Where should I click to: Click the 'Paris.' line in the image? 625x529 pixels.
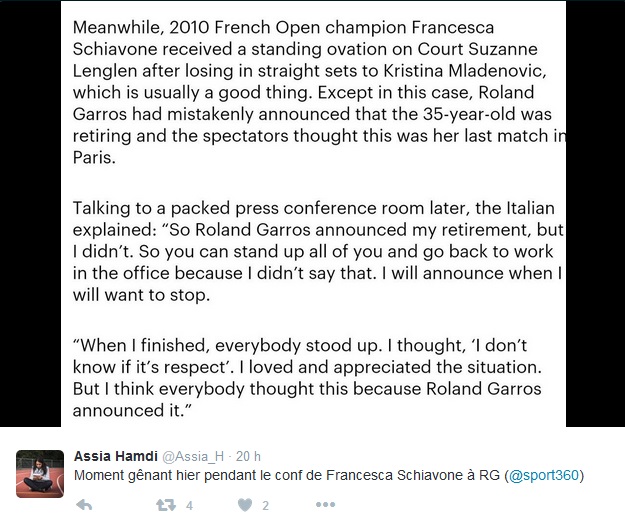(x=94, y=157)
